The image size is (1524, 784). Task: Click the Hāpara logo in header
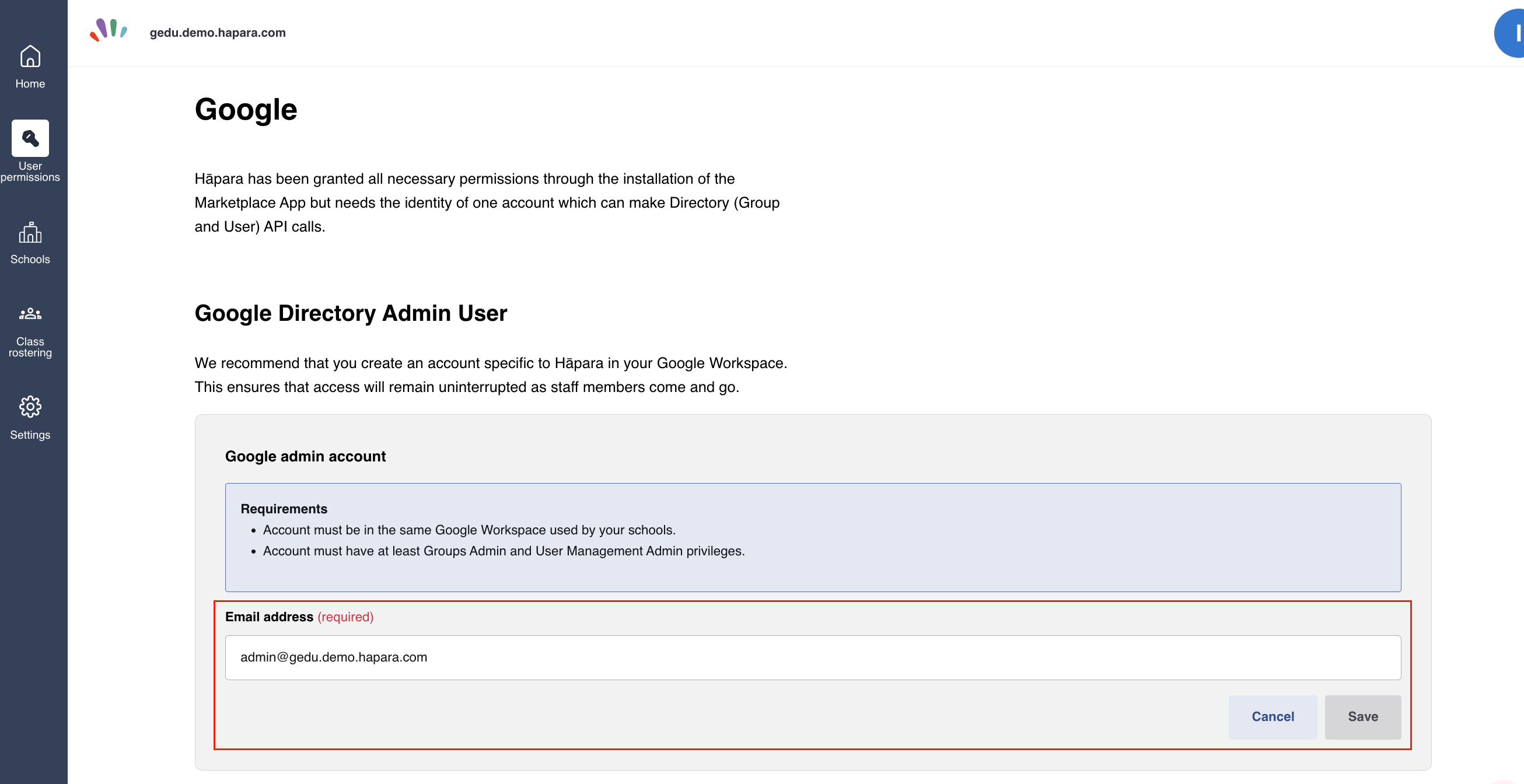coord(109,31)
